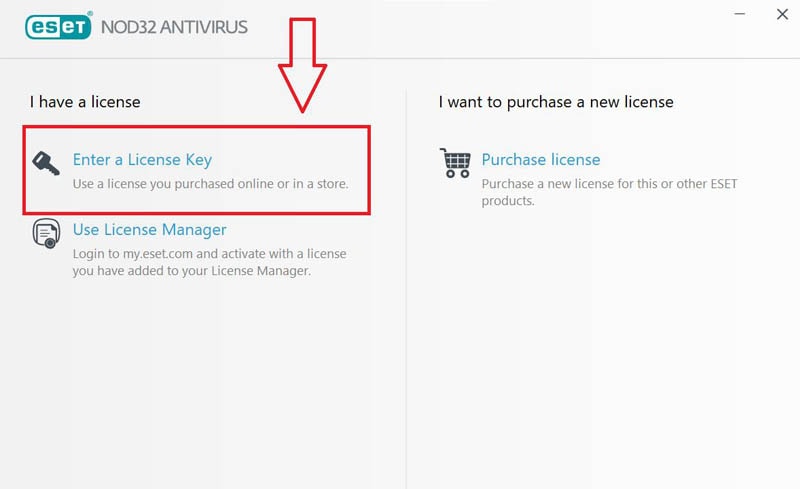Click the ESET logo badge
Image resolution: width=800 pixels, height=489 pixels.
(58, 26)
